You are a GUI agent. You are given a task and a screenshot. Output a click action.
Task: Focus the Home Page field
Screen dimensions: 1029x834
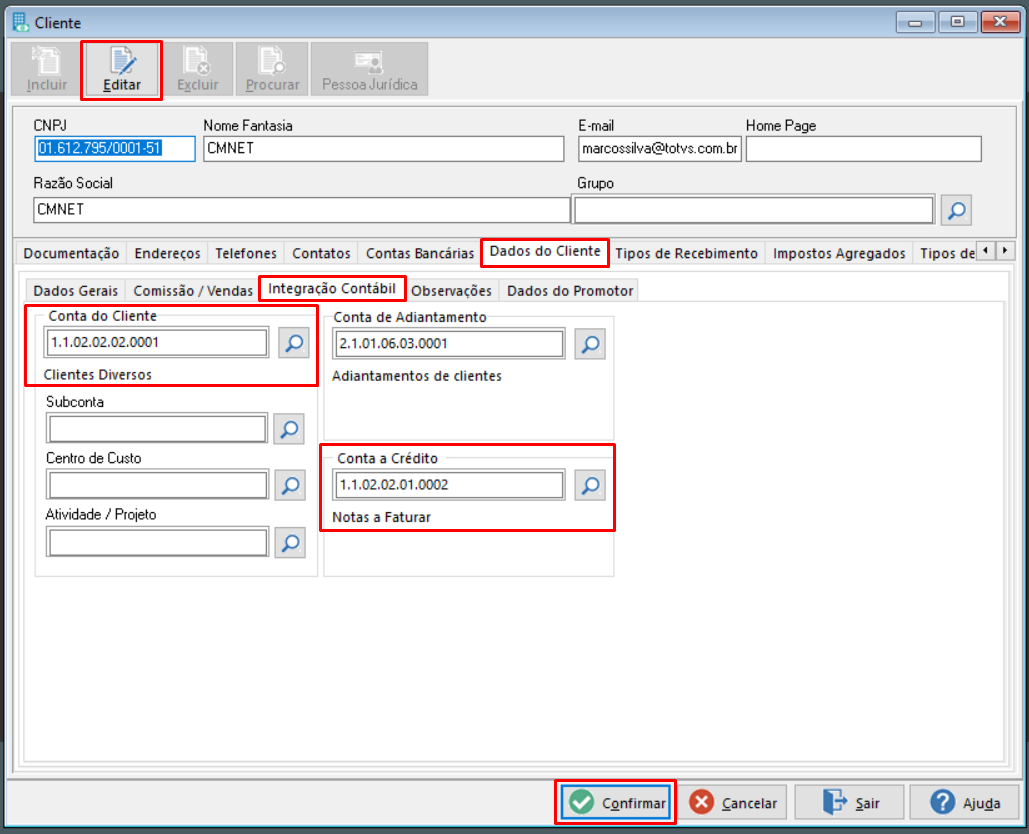[864, 148]
